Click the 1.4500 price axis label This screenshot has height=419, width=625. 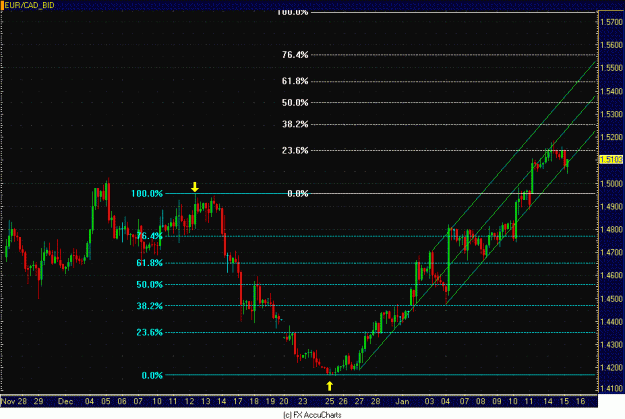611,299
